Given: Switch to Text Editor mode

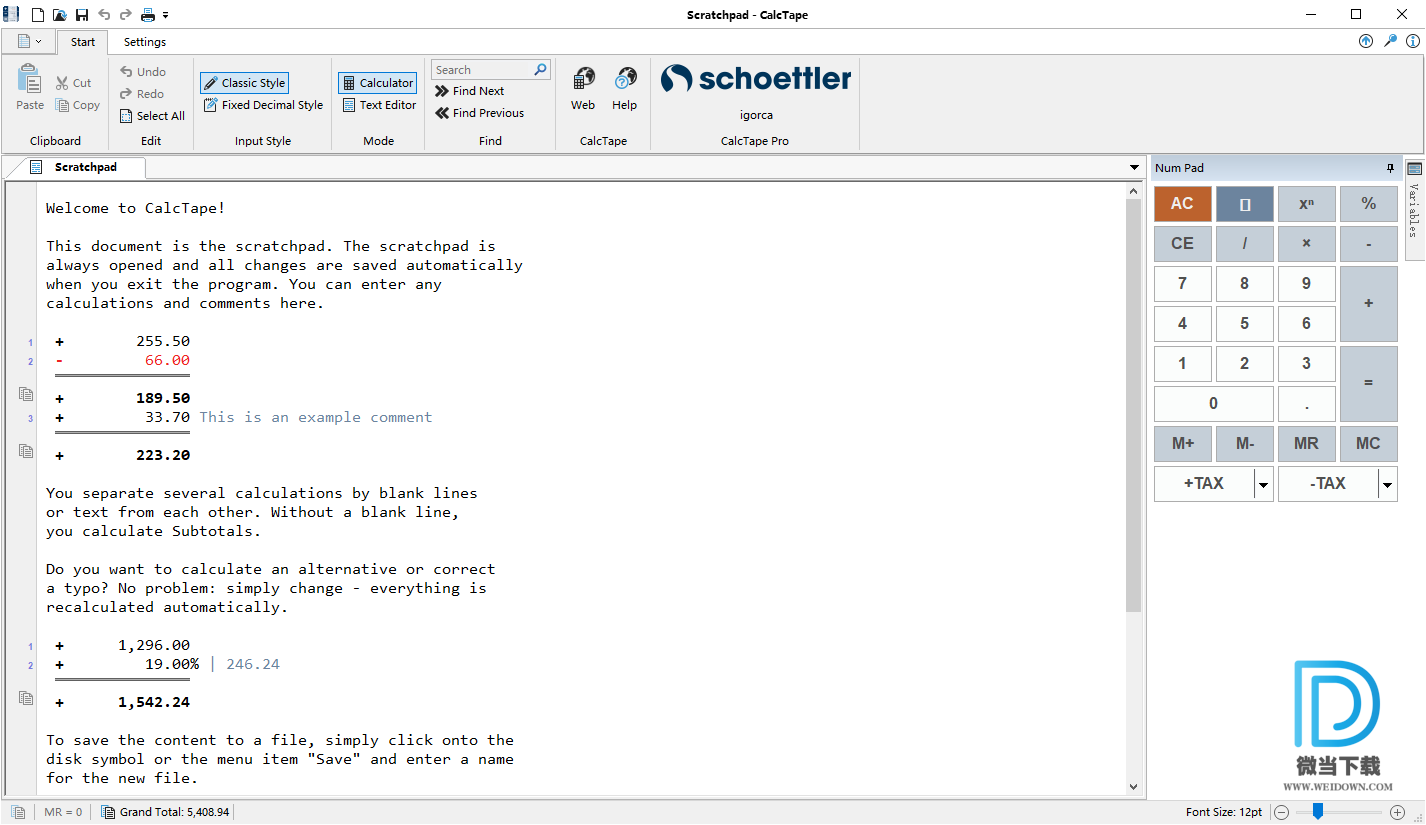Looking at the screenshot, I should 379,105.
